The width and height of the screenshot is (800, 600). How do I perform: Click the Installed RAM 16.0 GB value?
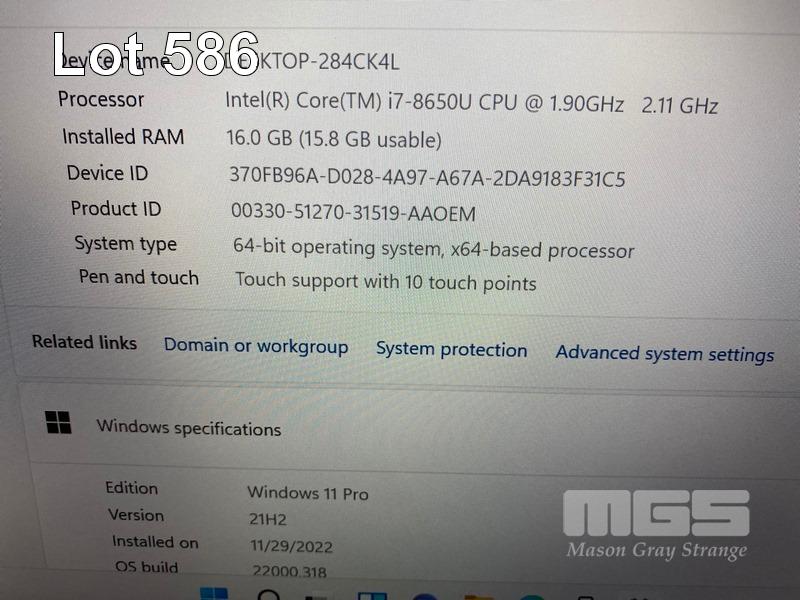click(x=334, y=139)
